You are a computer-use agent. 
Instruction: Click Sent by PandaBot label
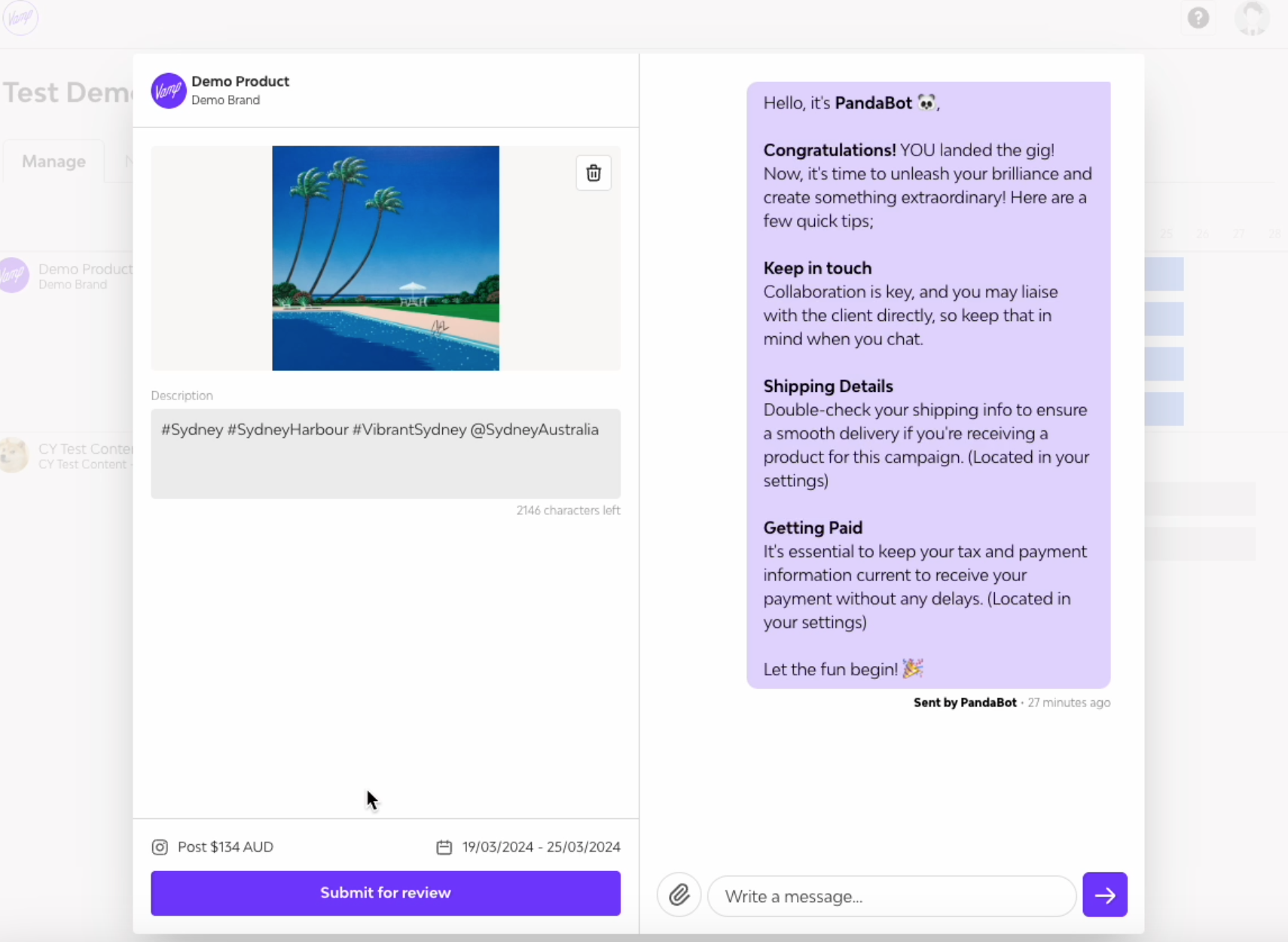(965, 702)
